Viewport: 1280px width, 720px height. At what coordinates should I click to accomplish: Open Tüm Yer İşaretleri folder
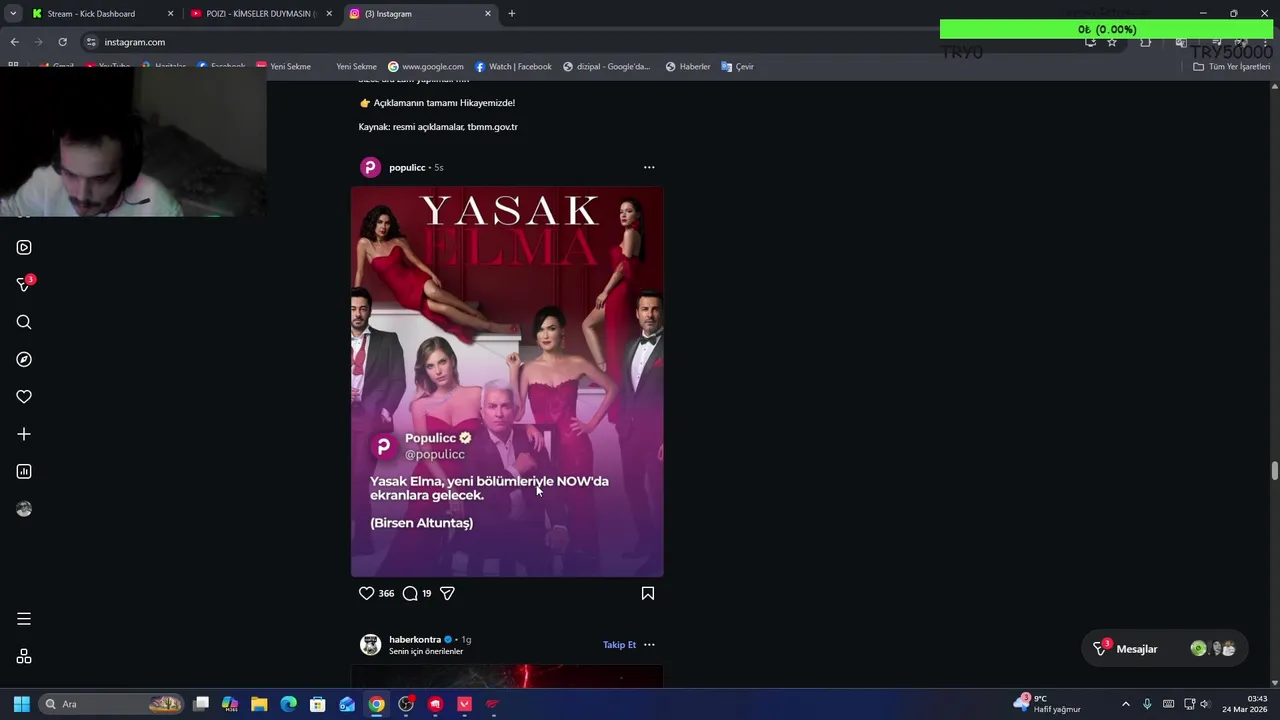click(x=1231, y=67)
